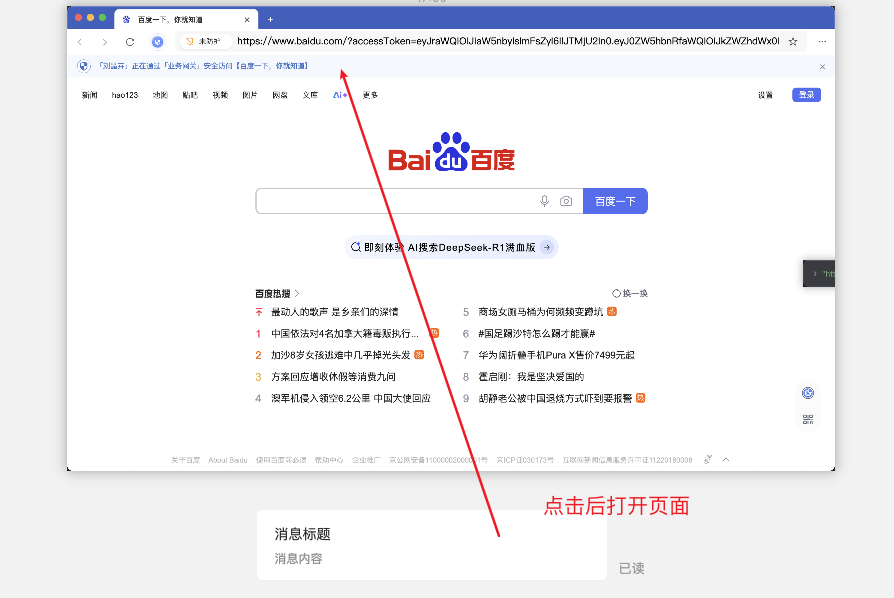This screenshot has width=894, height=598.
Task: Dismiss the security gateway notification bar
Action: [x=822, y=67]
